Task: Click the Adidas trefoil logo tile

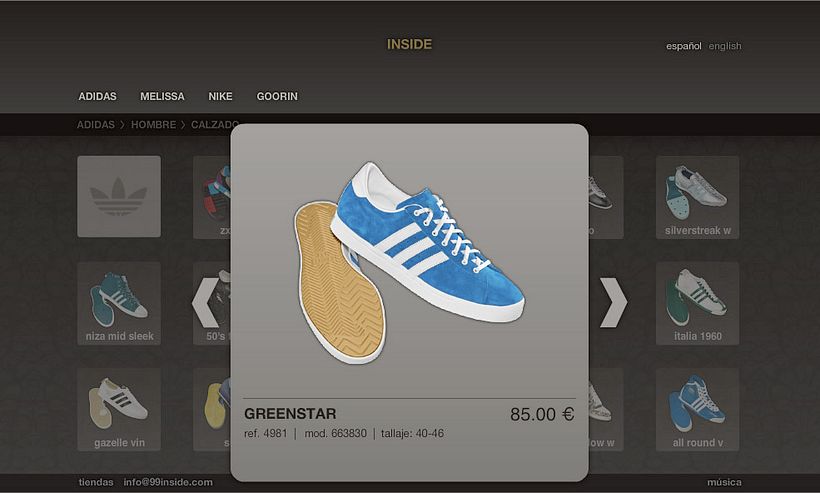Action: click(x=119, y=196)
